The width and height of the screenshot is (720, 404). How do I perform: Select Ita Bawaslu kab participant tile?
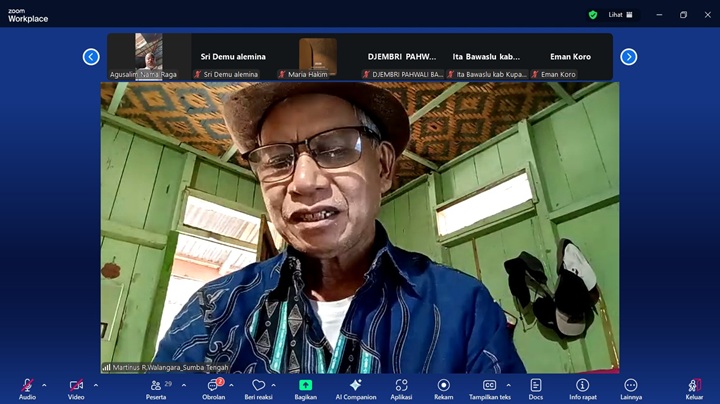point(486,56)
